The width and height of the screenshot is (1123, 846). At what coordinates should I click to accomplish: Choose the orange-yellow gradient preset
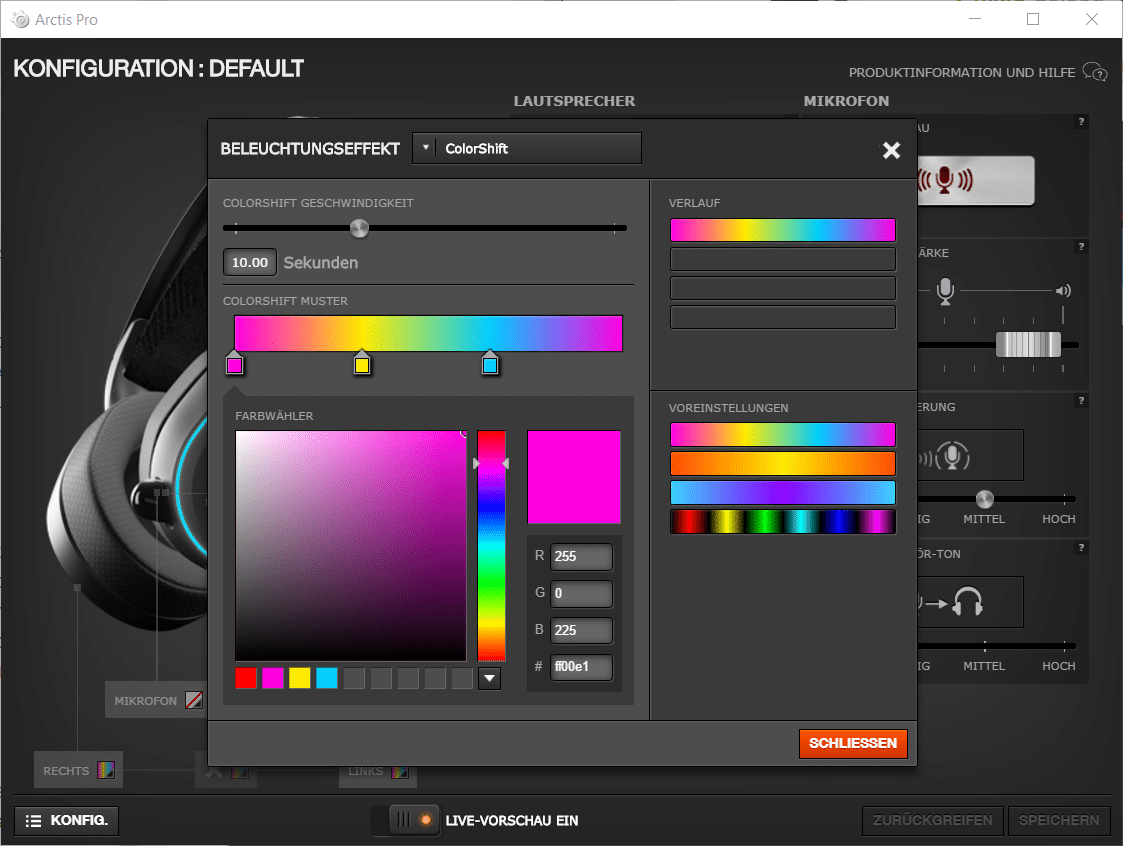tap(782, 464)
